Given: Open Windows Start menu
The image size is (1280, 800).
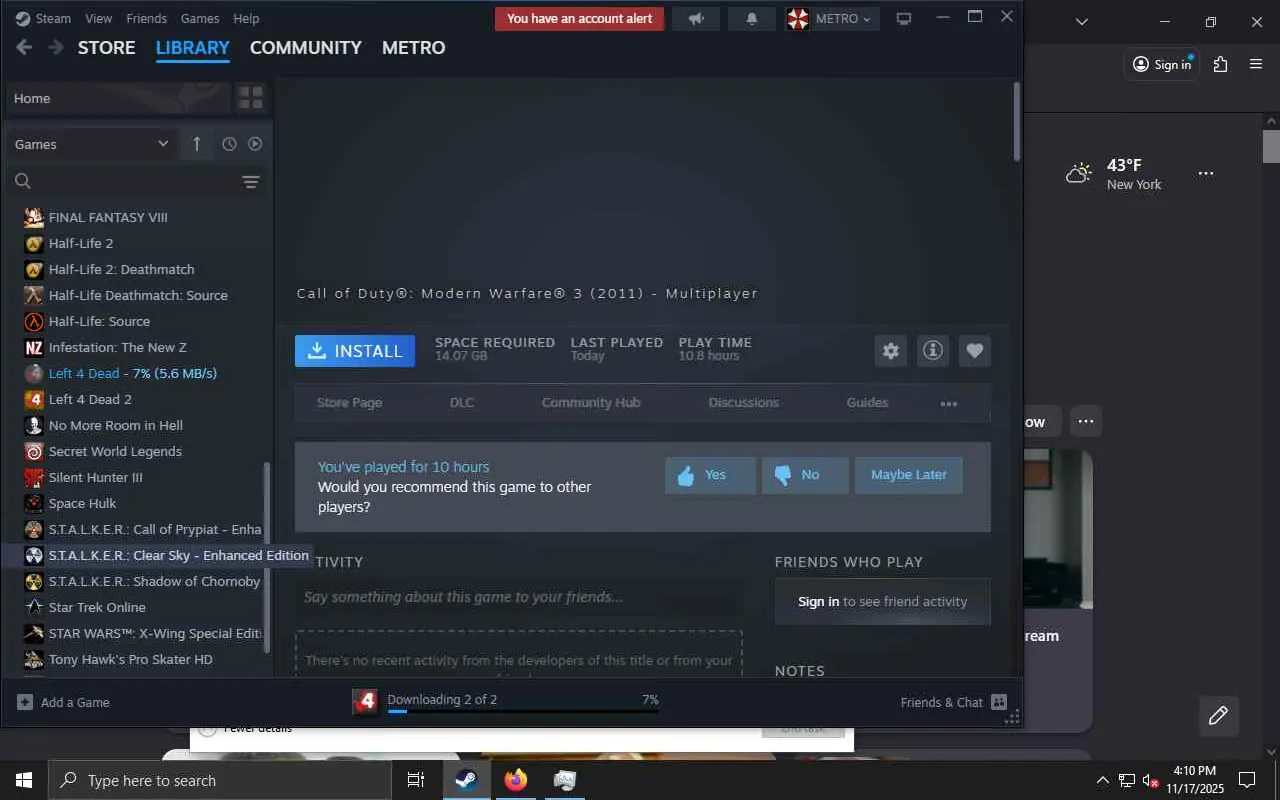Looking at the screenshot, I should [x=24, y=780].
